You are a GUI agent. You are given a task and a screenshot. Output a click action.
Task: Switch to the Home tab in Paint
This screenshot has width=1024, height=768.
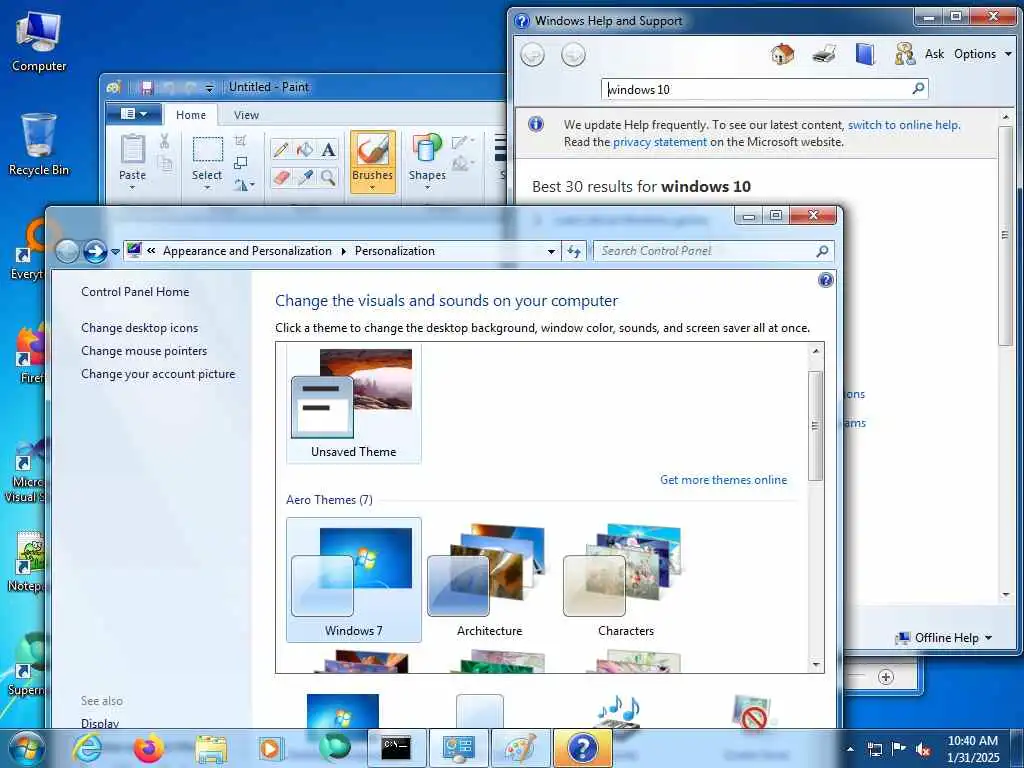point(191,115)
